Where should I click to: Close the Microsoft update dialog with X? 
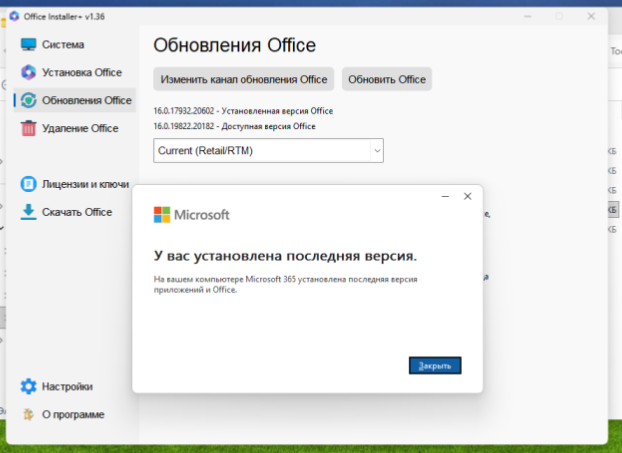point(467,197)
